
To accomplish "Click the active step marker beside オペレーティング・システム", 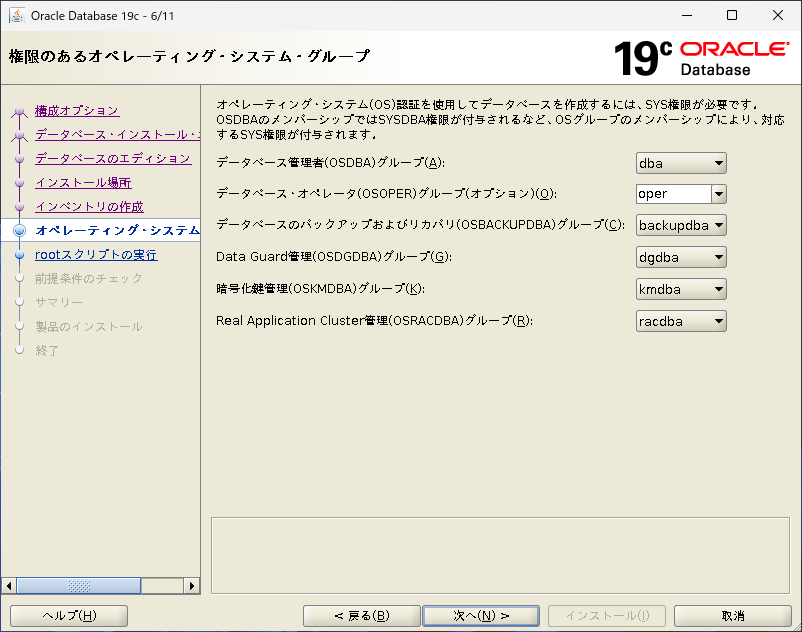I will 19,231.
